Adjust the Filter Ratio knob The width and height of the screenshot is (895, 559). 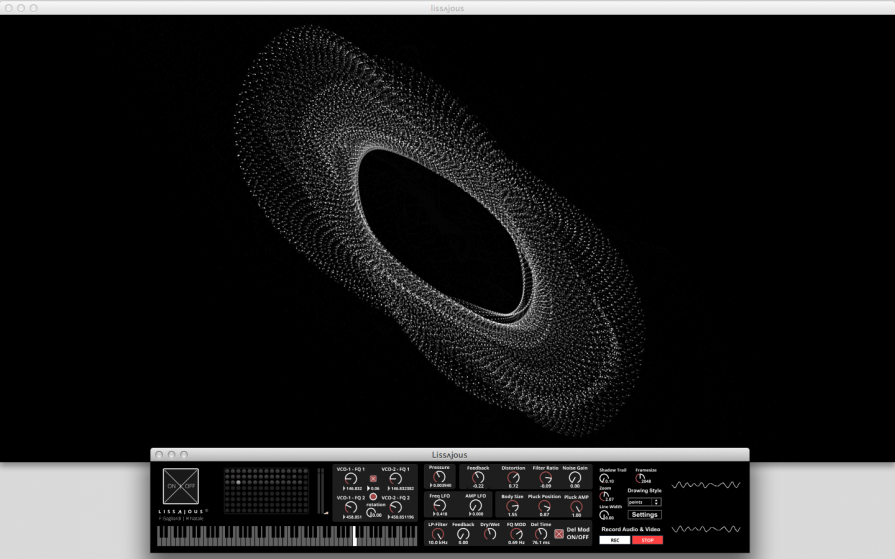pos(545,477)
